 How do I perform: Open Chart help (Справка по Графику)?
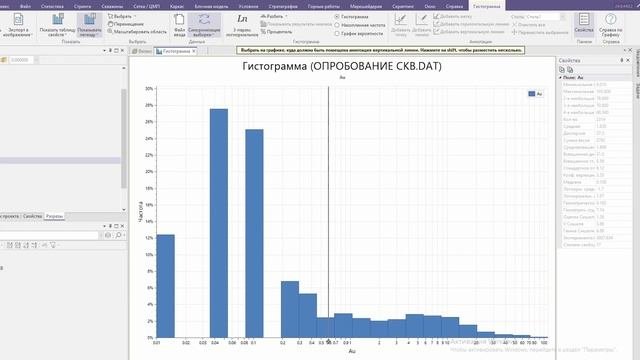(611, 25)
